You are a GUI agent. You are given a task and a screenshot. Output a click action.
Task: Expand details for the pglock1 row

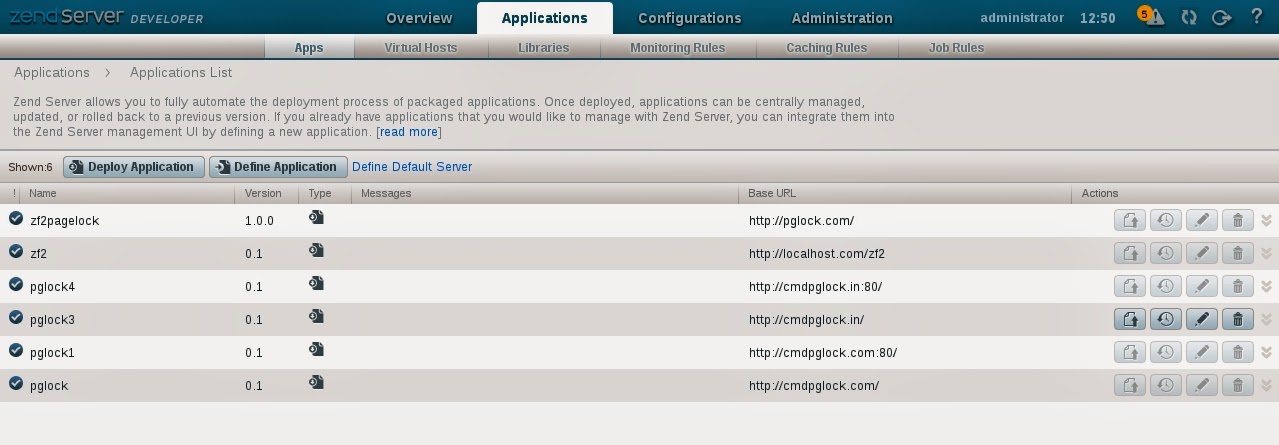[x=1267, y=353]
